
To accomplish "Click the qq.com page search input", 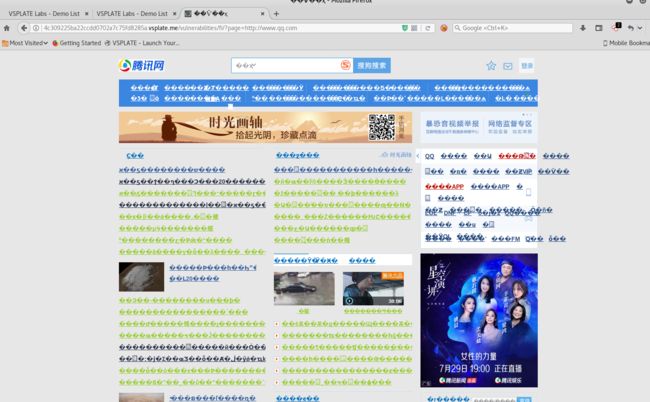I will tap(286, 65).
